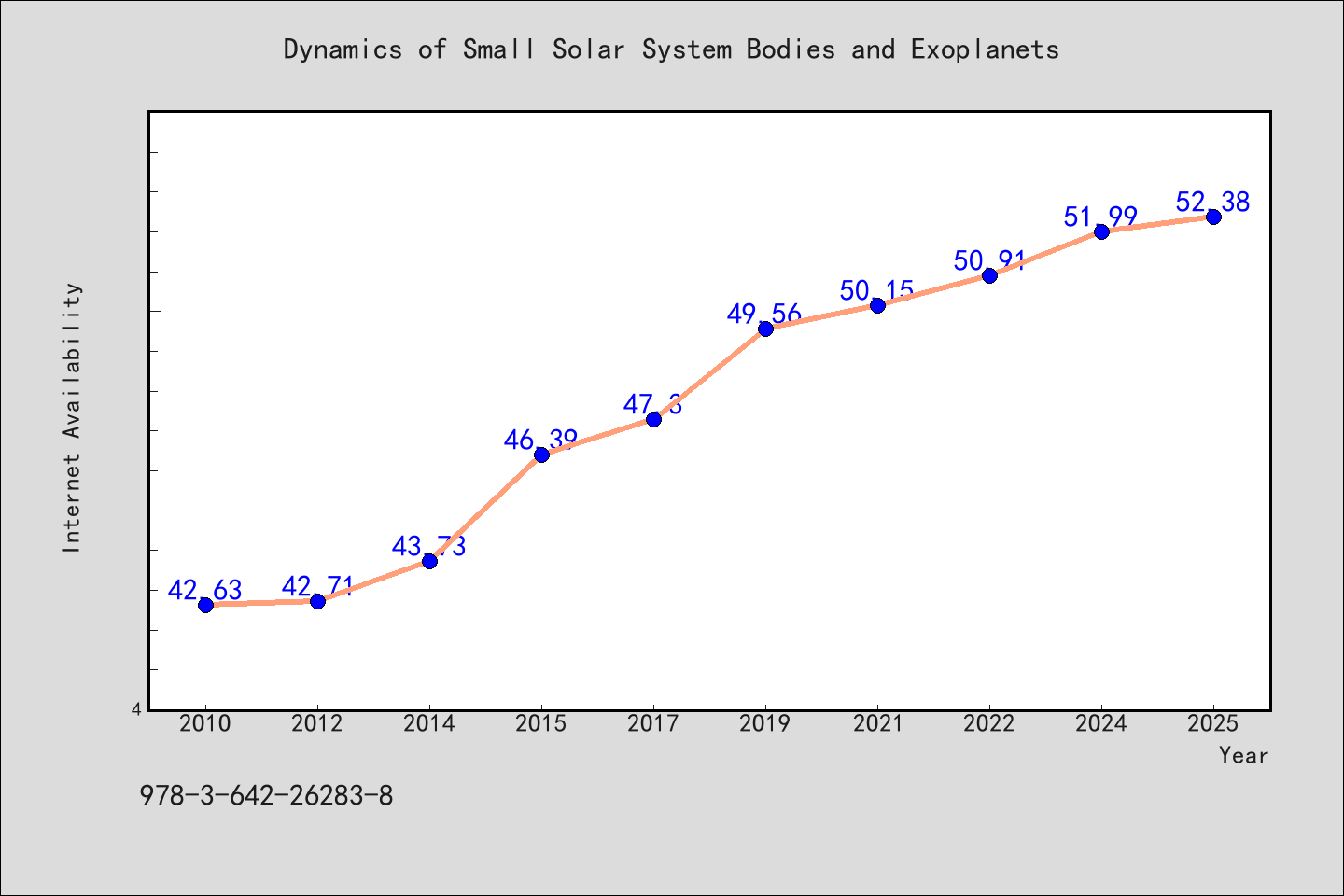Select the 2012 data point marker

click(317, 601)
